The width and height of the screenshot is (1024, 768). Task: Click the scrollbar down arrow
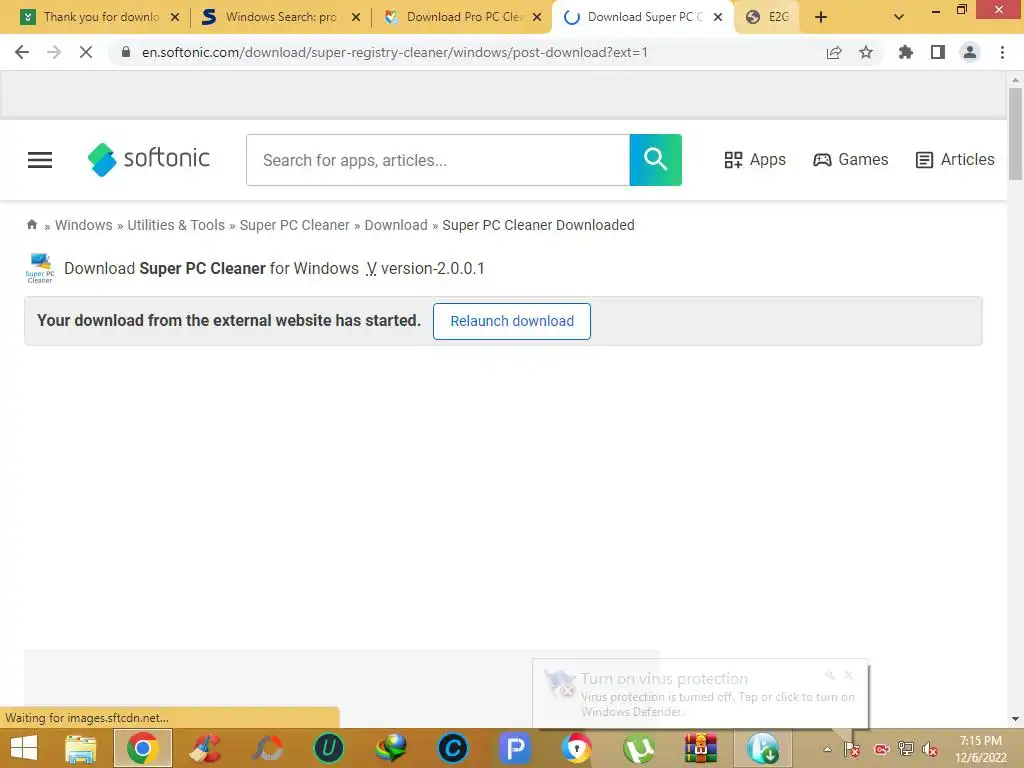click(x=1015, y=719)
